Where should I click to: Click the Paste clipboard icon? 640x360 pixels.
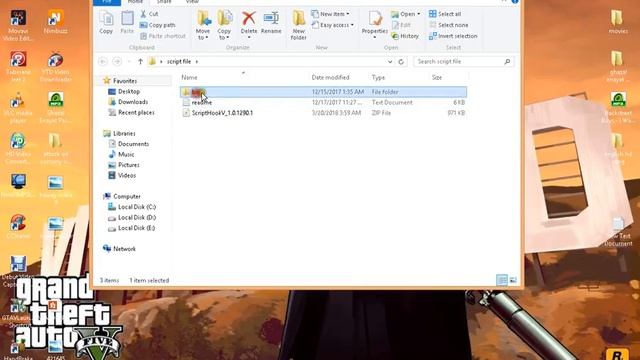127,22
